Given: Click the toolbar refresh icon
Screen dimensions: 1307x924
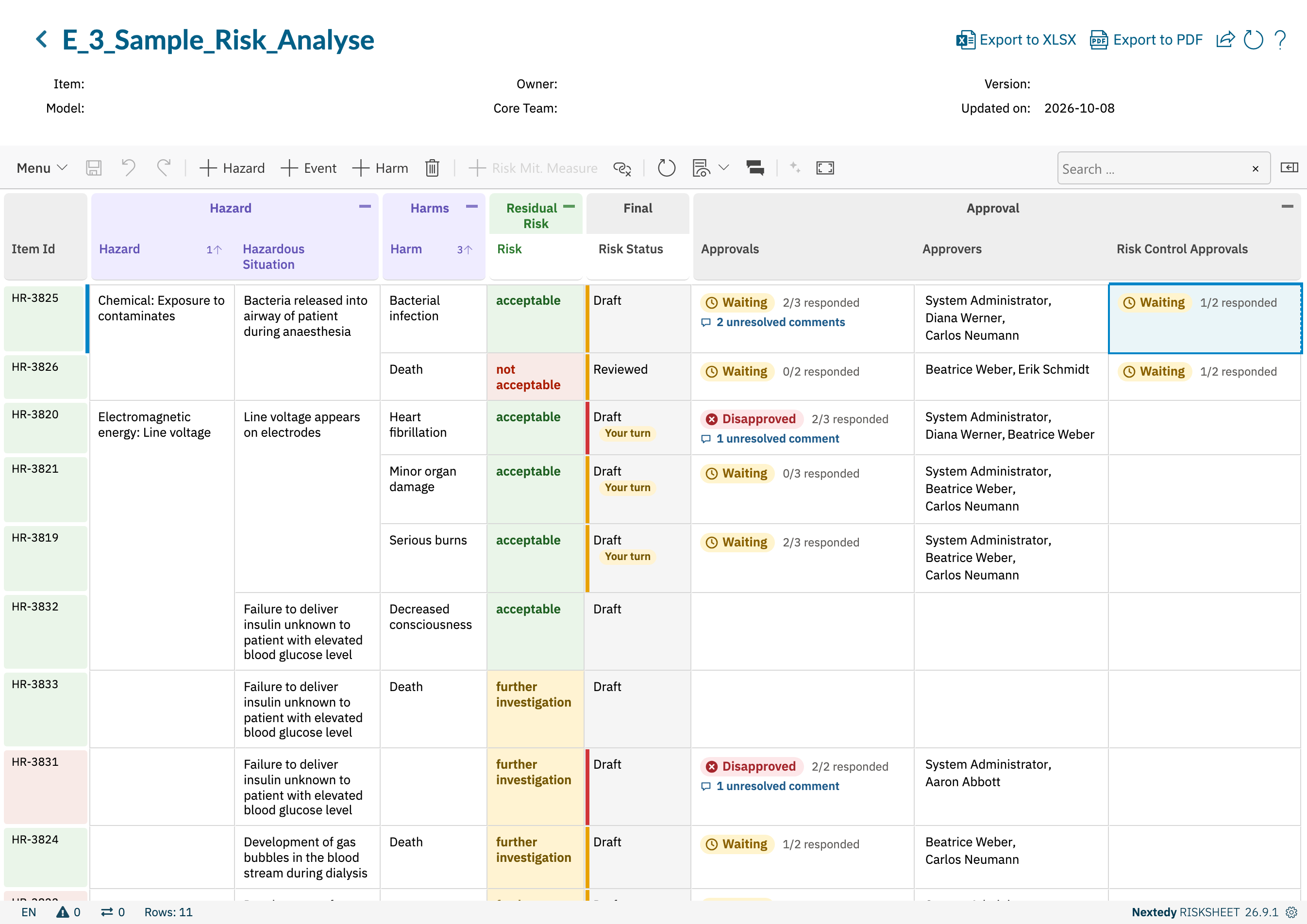Looking at the screenshot, I should tap(667, 168).
